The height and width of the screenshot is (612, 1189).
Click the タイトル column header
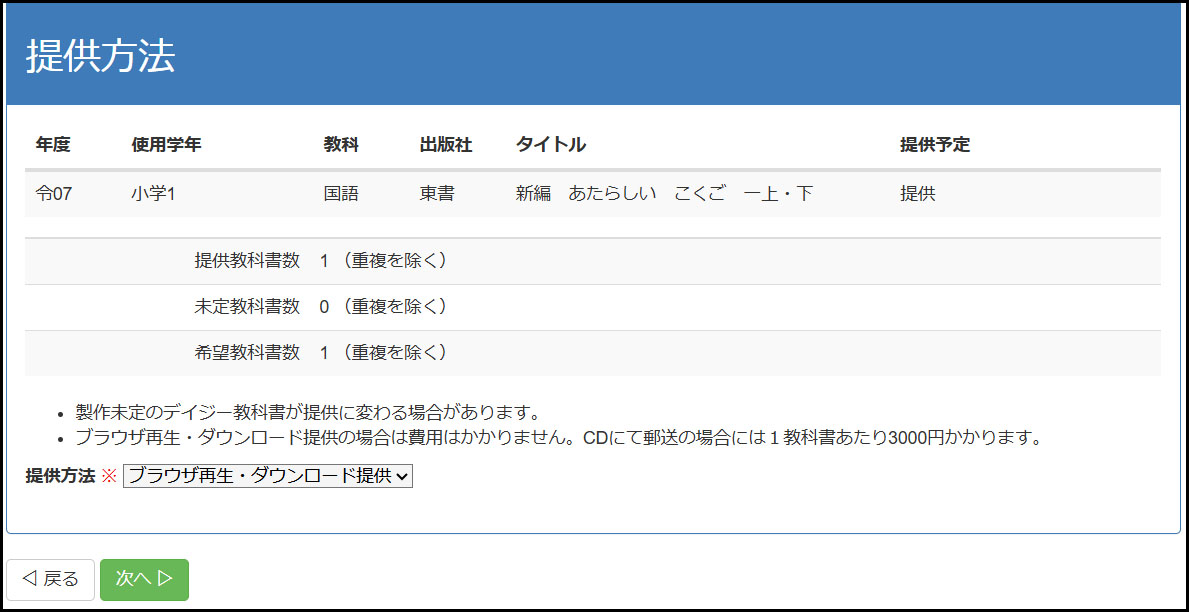click(551, 145)
